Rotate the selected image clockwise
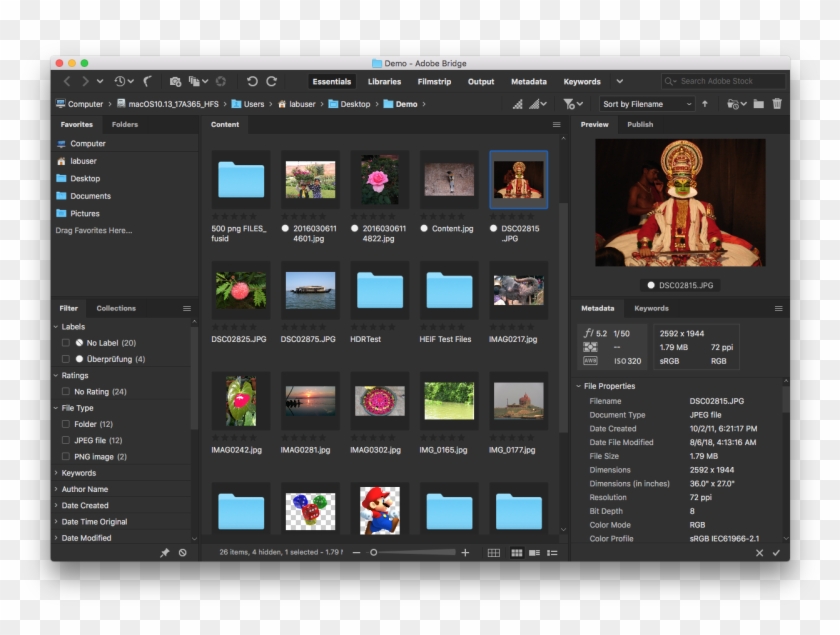The width and height of the screenshot is (840, 635). click(271, 81)
